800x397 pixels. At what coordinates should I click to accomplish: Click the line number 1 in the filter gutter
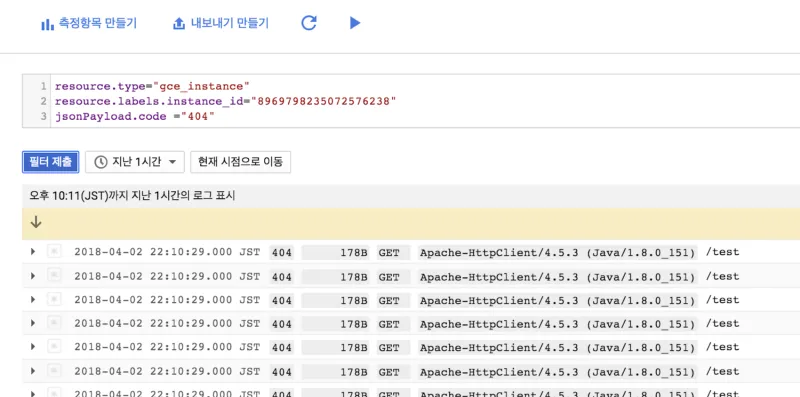pyautogui.click(x=44, y=86)
